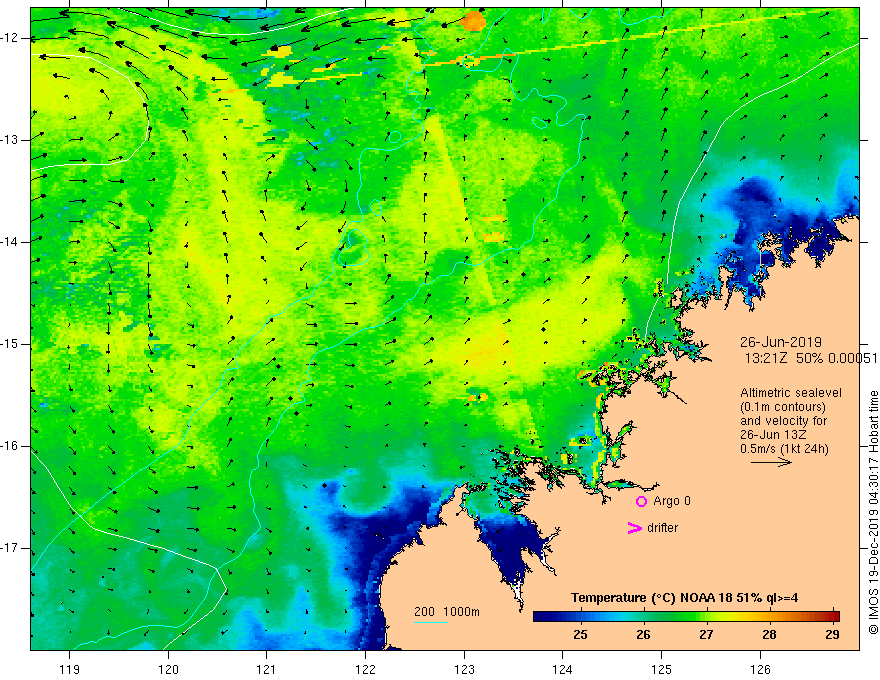Viewport: 880px width, 680px height.
Task: Click the '(0.1m contours)' text
Action: click(782, 407)
